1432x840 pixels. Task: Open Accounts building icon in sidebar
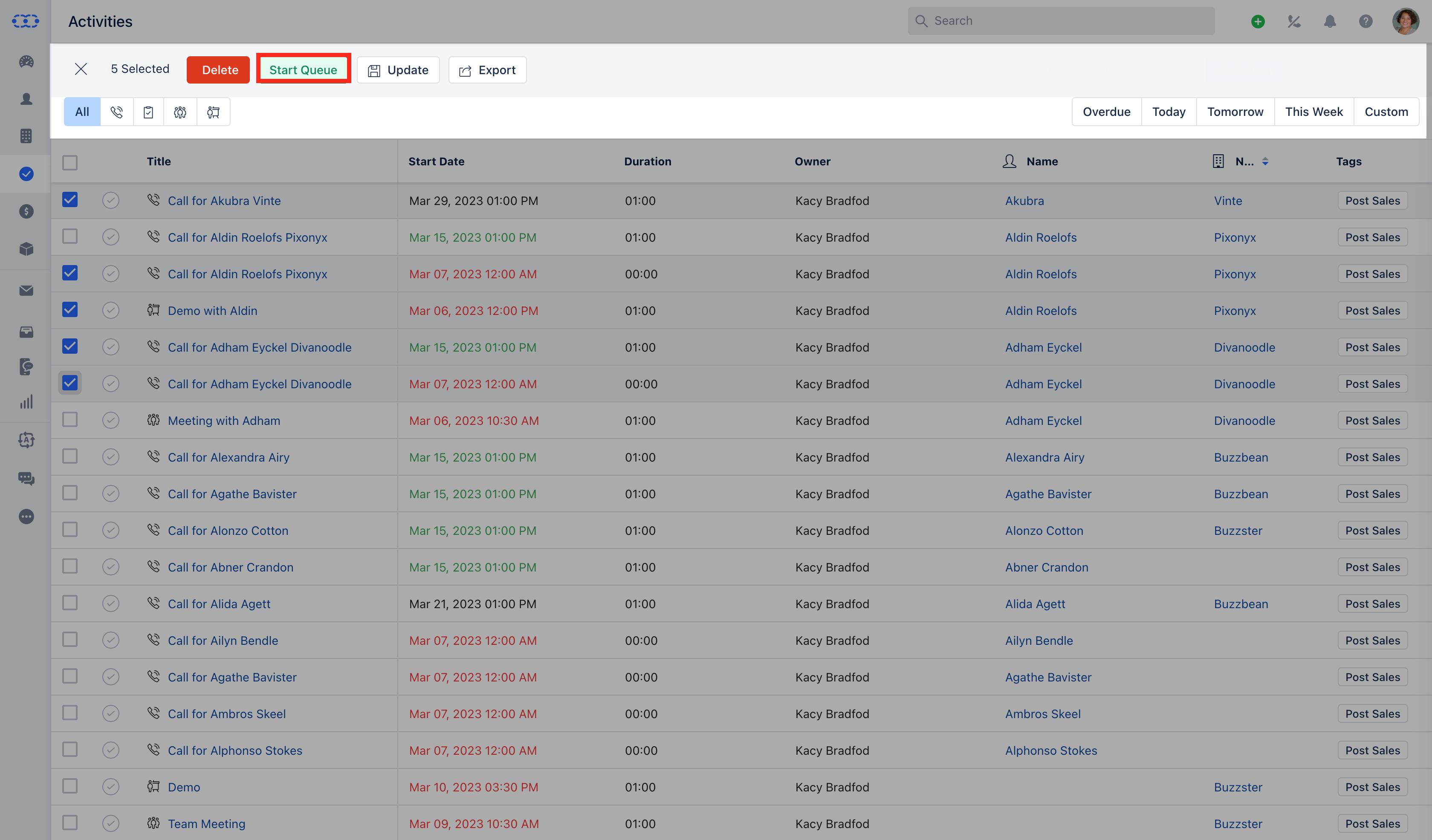pos(26,136)
